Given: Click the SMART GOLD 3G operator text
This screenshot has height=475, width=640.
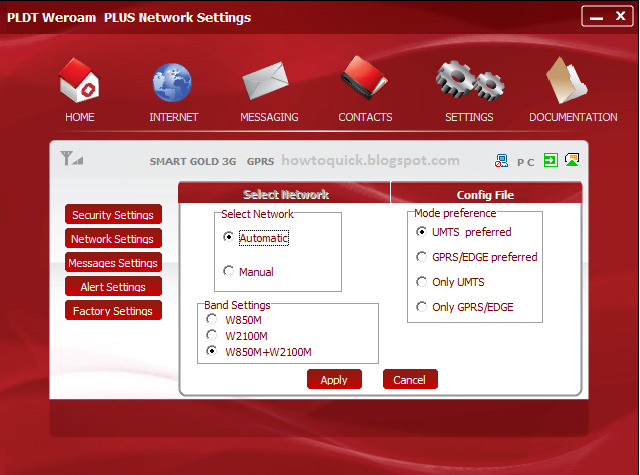Looking at the screenshot, I should pyautogui.click(x=193, y=161).
